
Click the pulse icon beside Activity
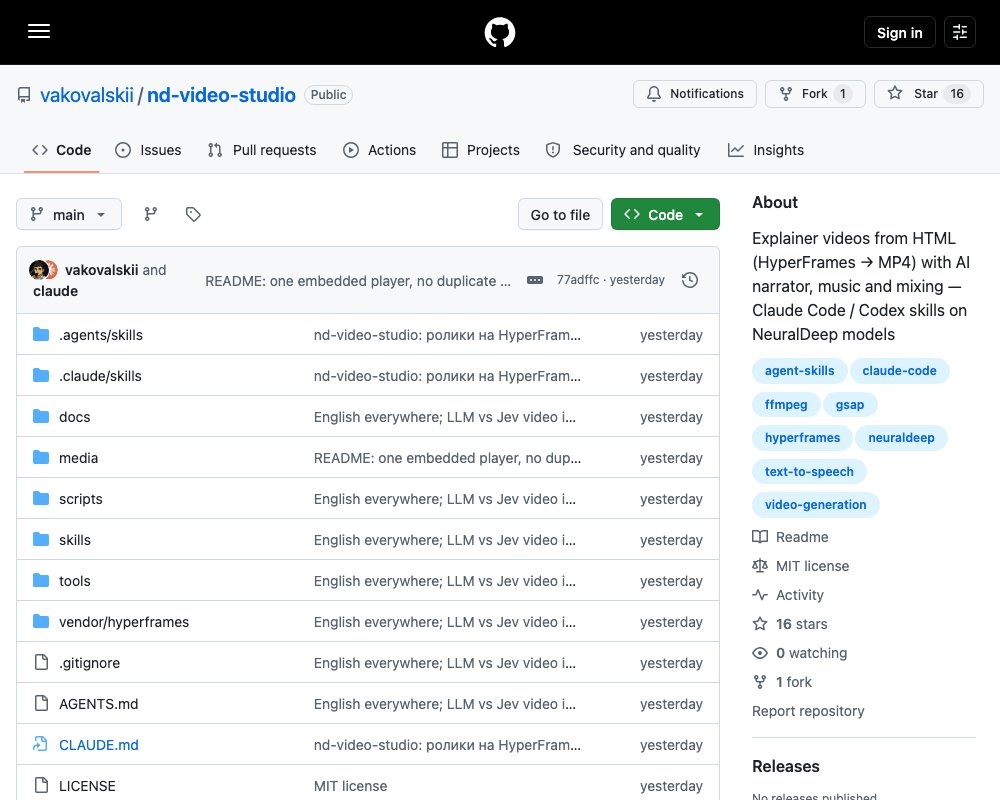[x=760, y=595]
